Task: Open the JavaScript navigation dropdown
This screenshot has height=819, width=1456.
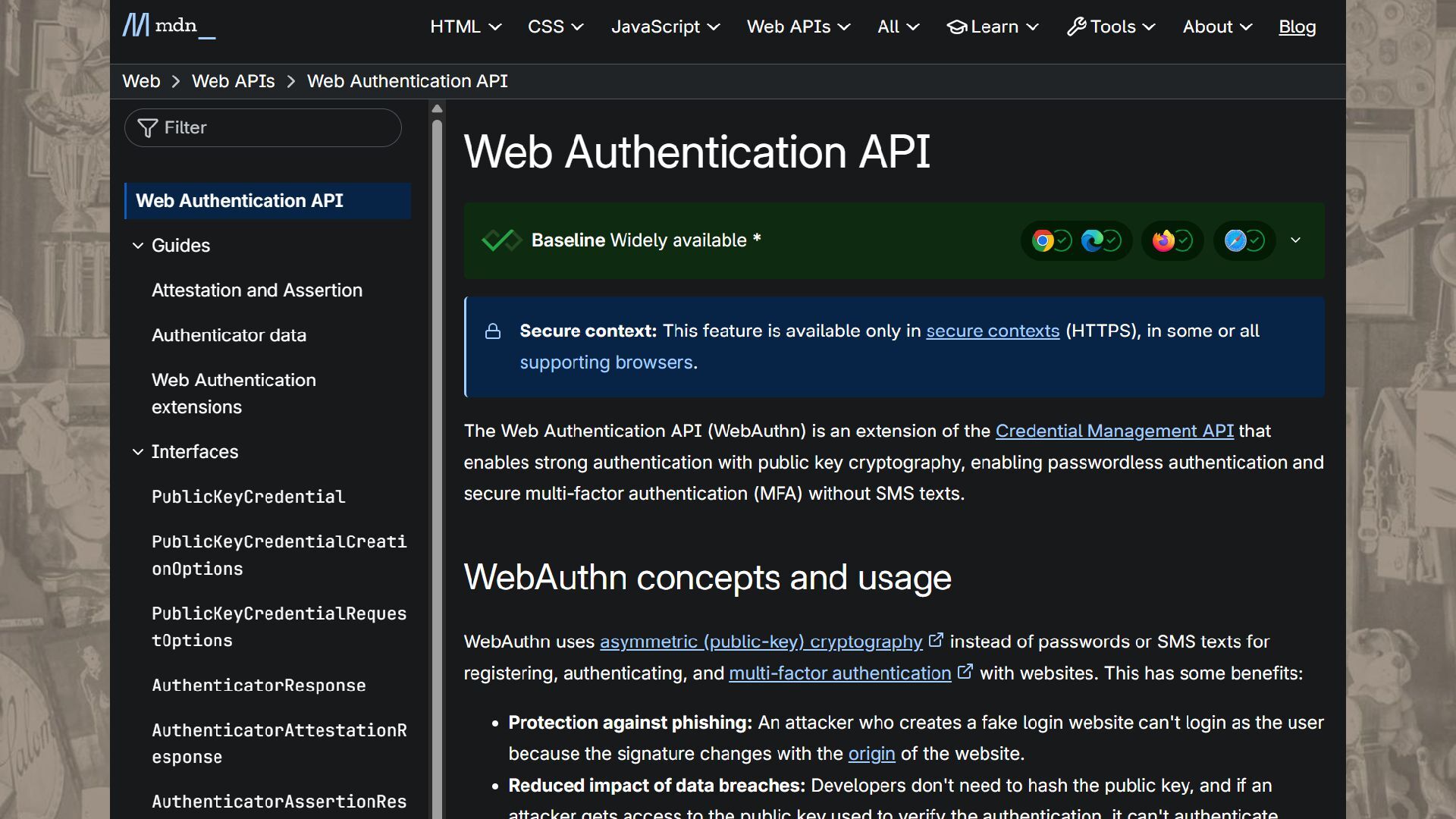Action: (665, 27)
